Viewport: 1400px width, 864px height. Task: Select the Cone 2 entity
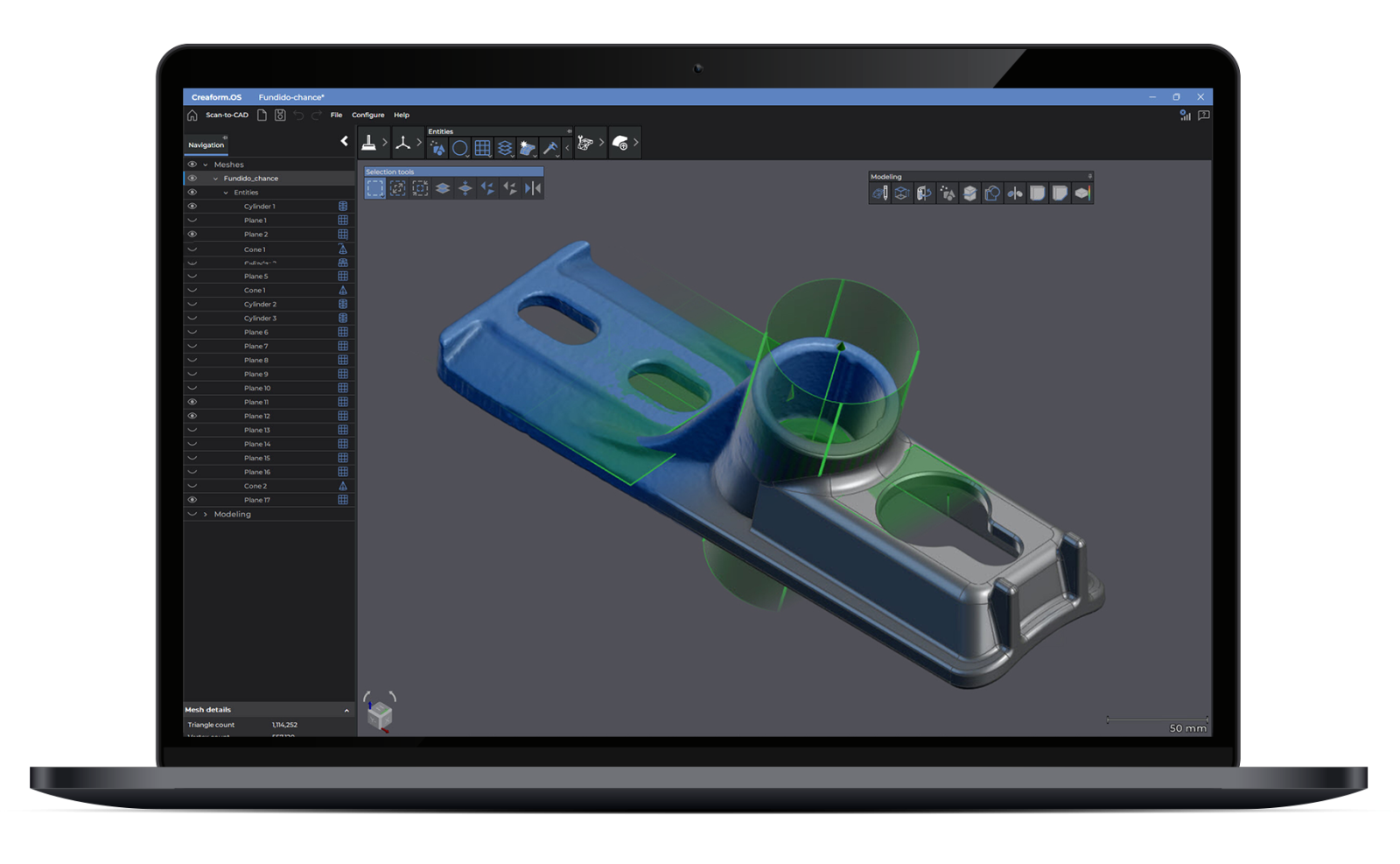(x=255, y=486)
